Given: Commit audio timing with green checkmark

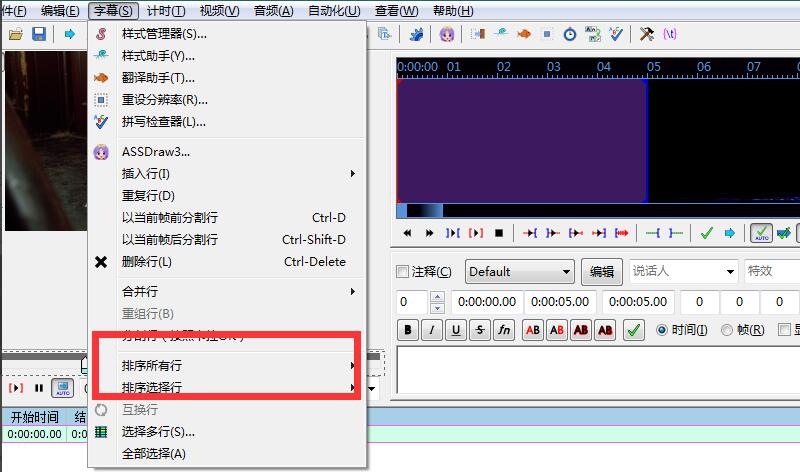Looking at the screenshot, I should click(x=707, y=233).
